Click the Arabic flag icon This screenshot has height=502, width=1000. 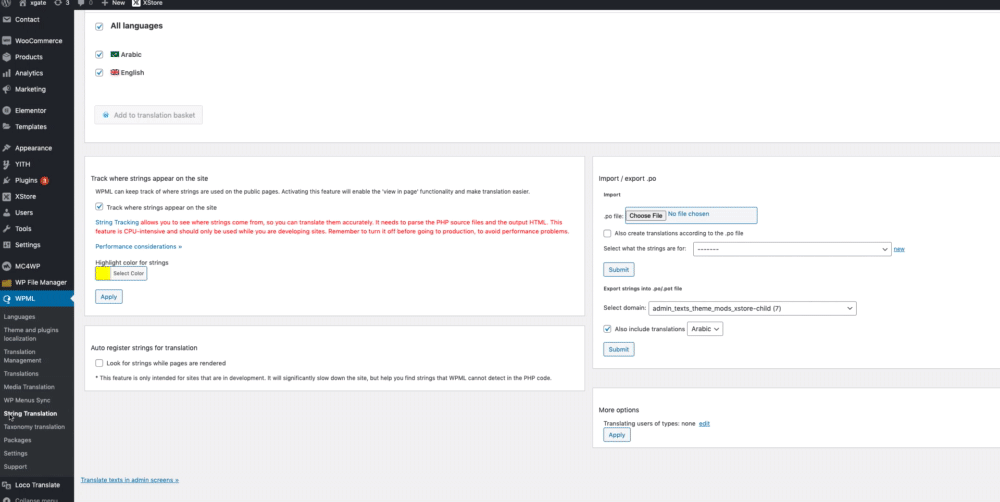pos(115,54)
